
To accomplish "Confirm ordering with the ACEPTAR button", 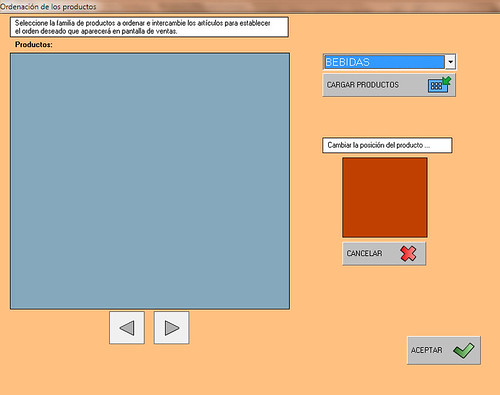I will [444, 350].
